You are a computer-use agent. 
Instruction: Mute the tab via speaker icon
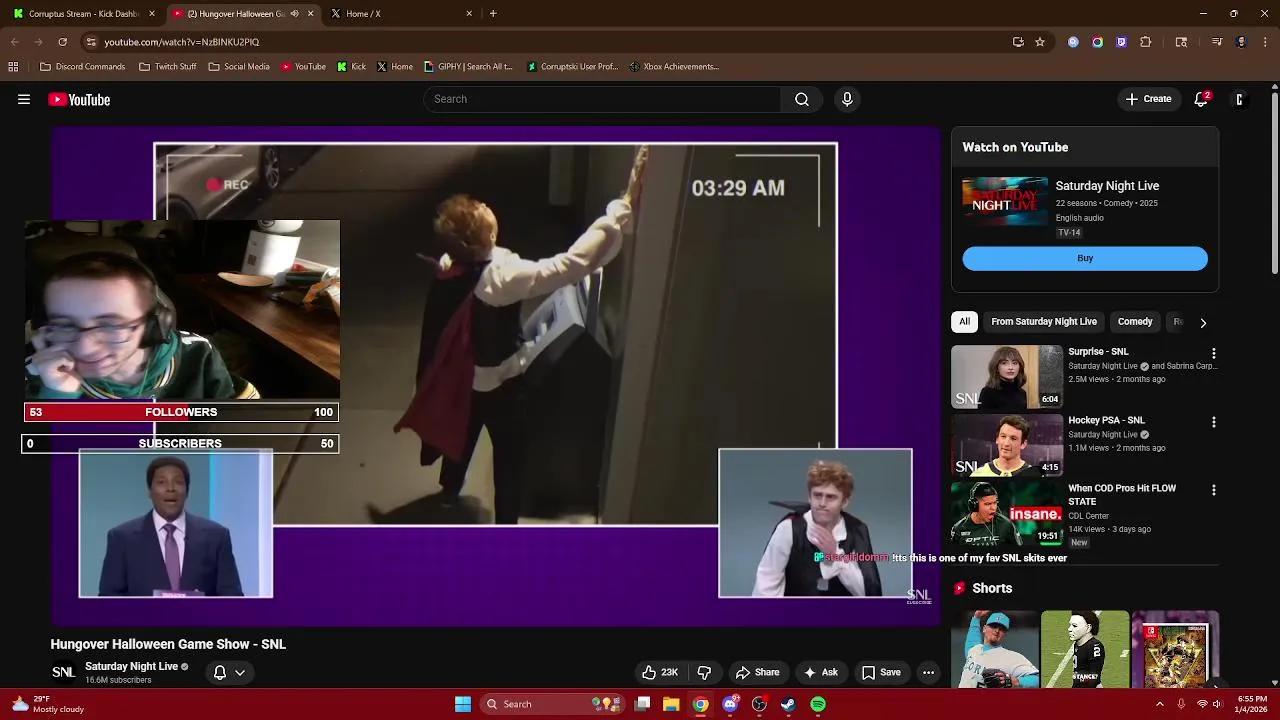click(294, 14)
